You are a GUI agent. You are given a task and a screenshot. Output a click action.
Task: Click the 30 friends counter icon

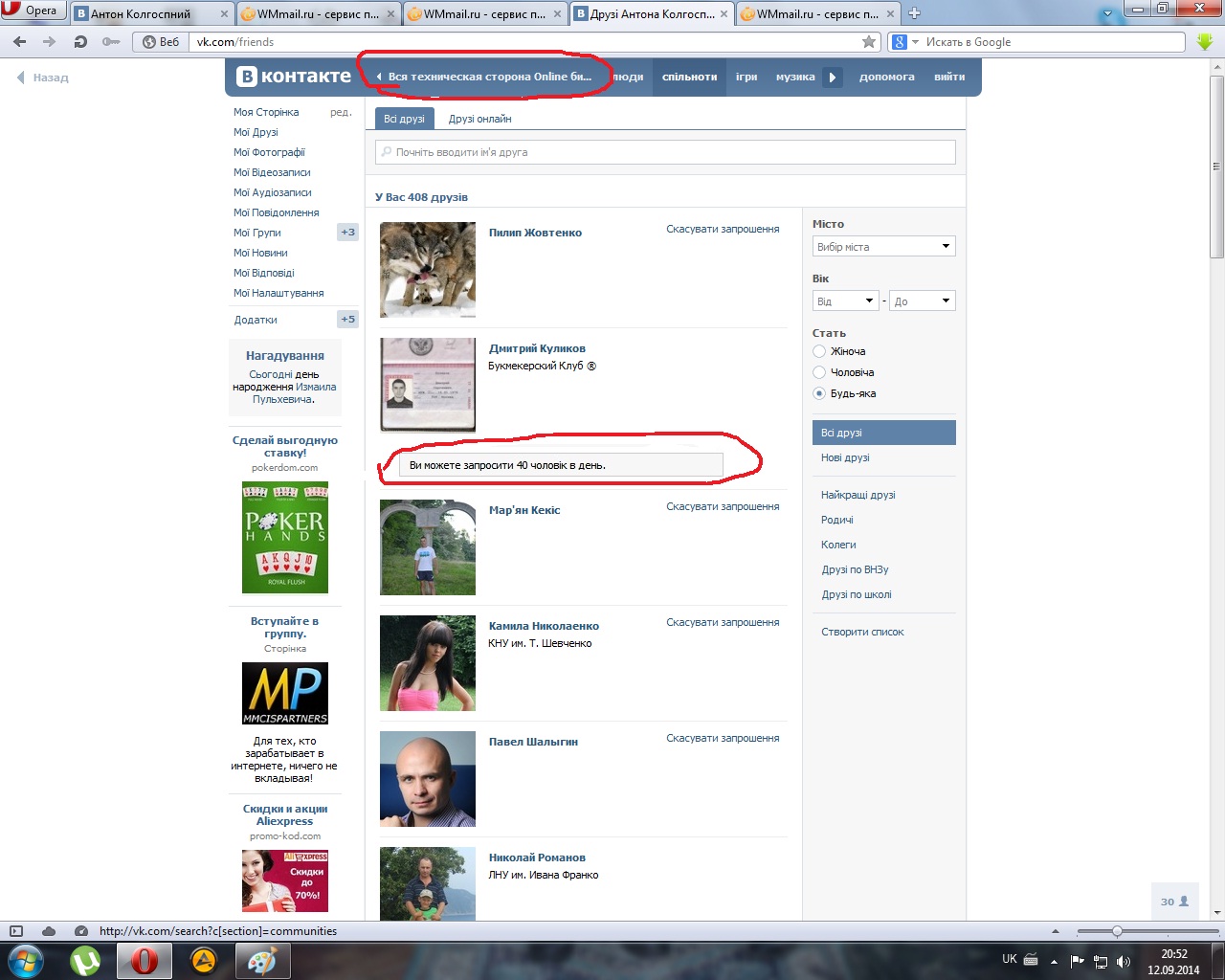tap(1174, 902)
